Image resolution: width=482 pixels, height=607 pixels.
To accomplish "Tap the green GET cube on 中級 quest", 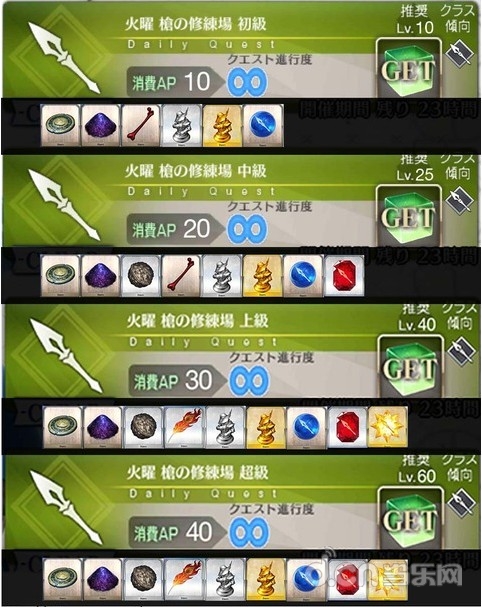I will click(408, 215).
